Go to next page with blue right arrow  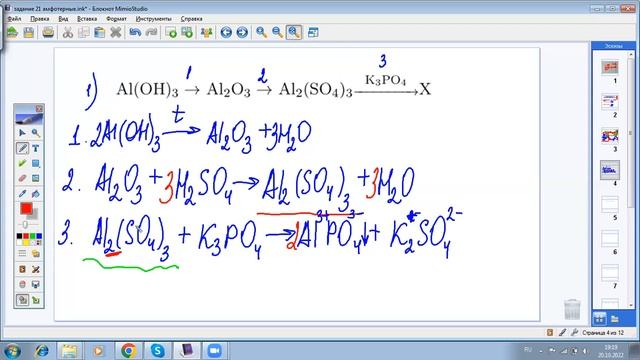pos(242,32)
